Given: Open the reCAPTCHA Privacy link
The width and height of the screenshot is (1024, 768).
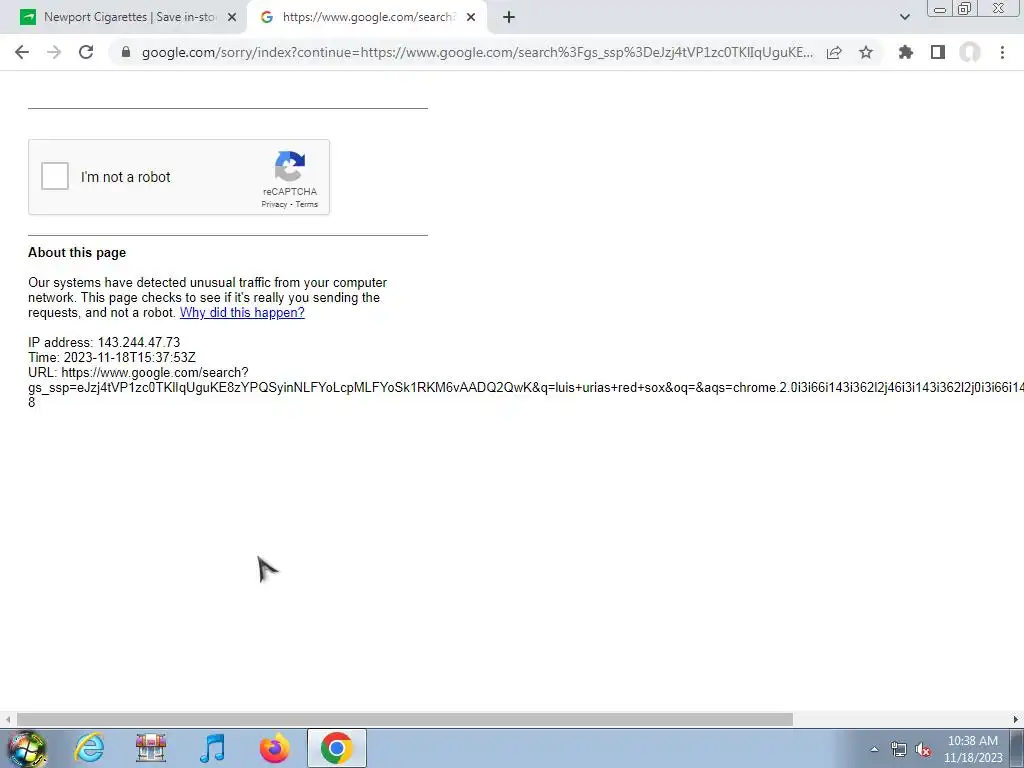Looking at the screenshot, I should pyautogui.click(x=274, y=204).
